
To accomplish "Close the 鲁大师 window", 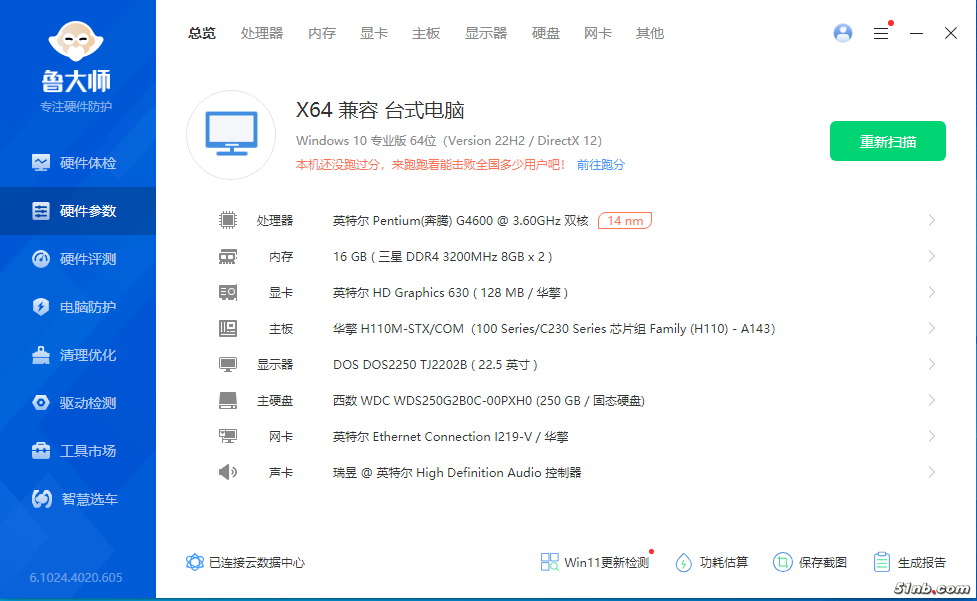I will [951, 33].
